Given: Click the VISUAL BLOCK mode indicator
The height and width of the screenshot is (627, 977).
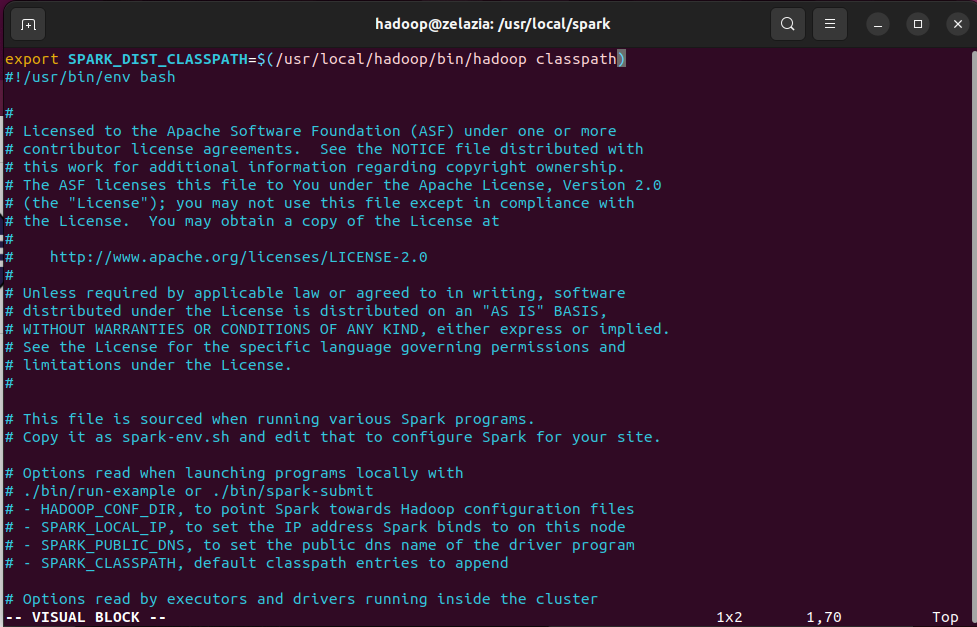Looking at the screenshot, I should pos(87,617).
